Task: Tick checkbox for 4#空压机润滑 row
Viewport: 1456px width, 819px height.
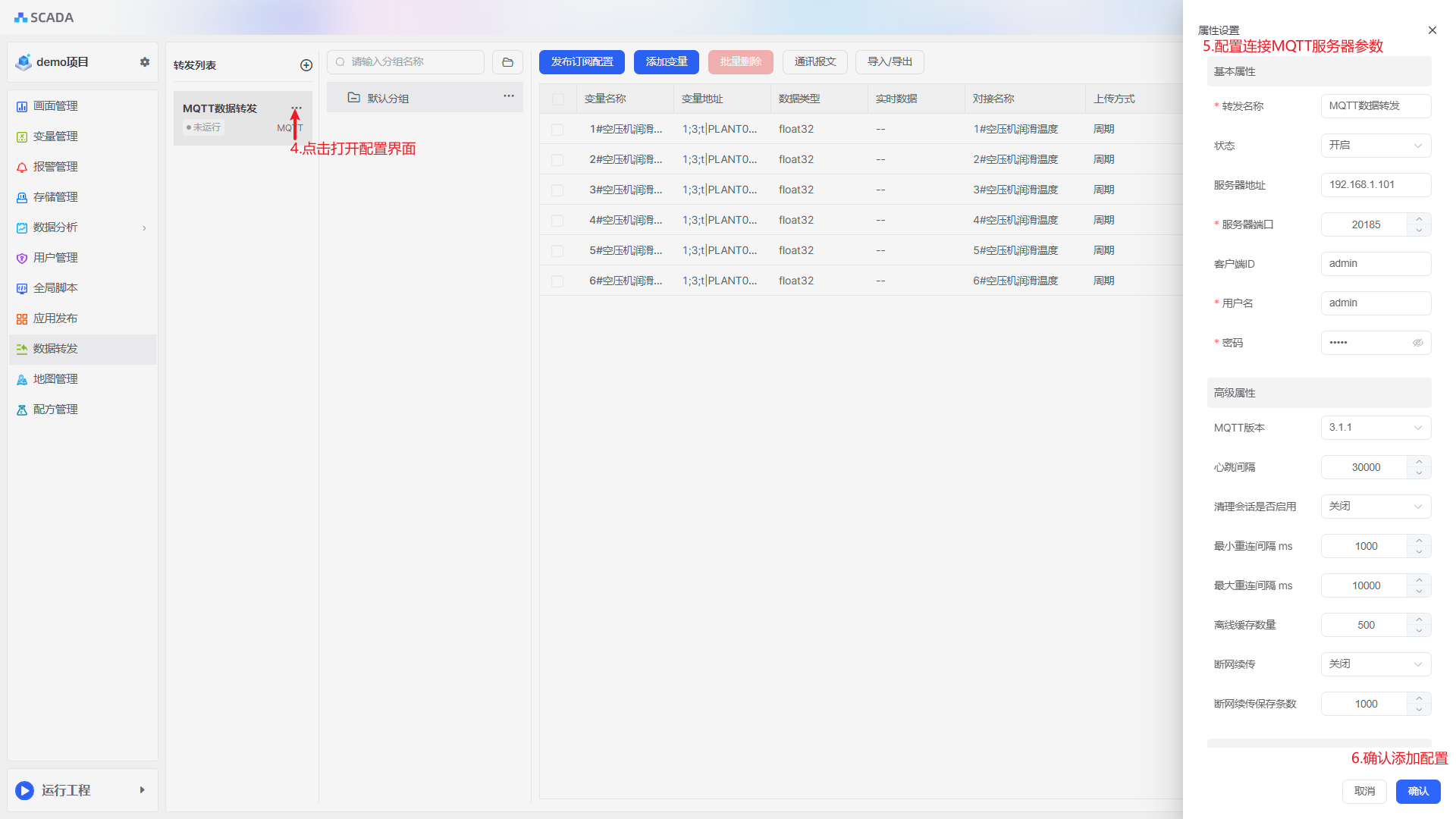Action: [x=557, y=221]
